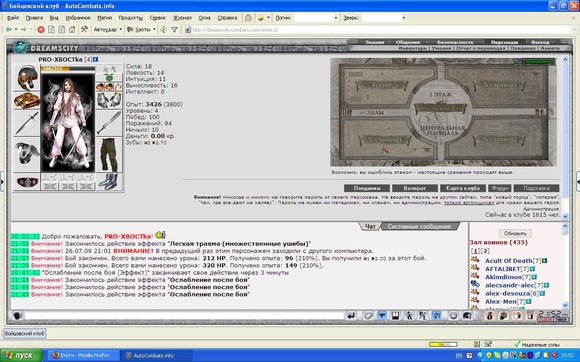
Task: Click the Обновить button in player list
Action: (515, 233)
